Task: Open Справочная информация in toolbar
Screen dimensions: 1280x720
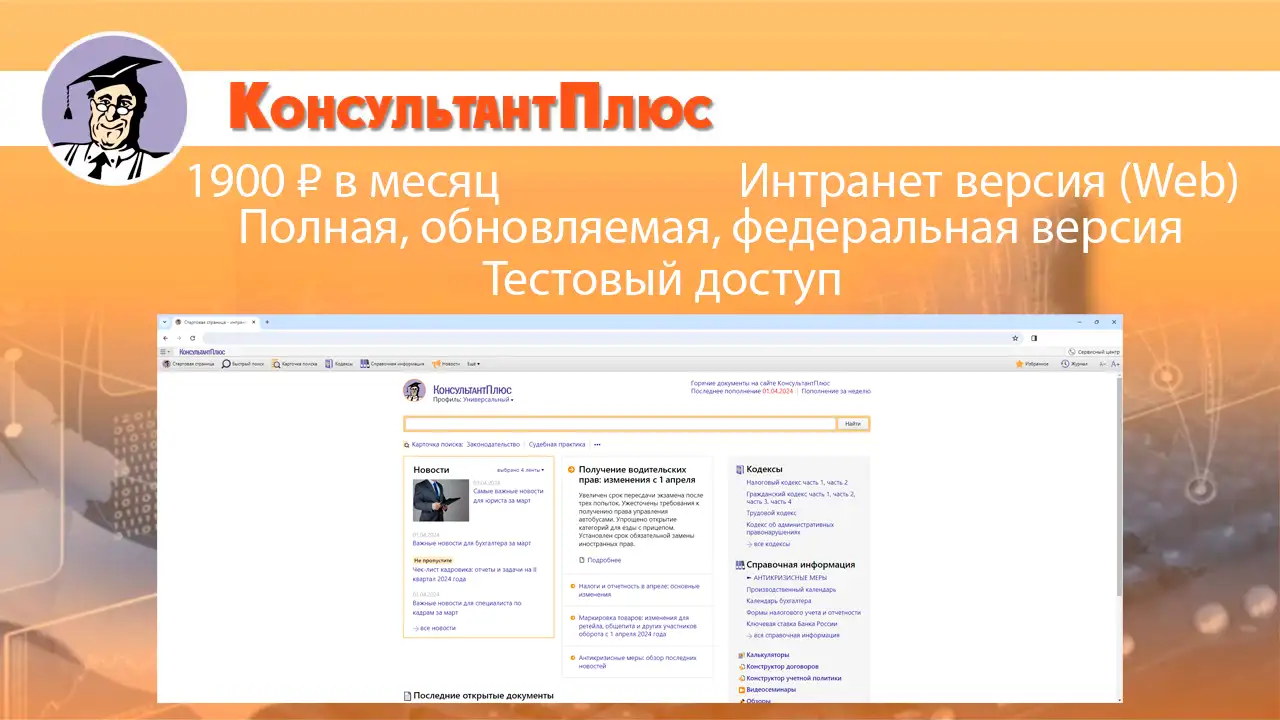Action: 394,364
